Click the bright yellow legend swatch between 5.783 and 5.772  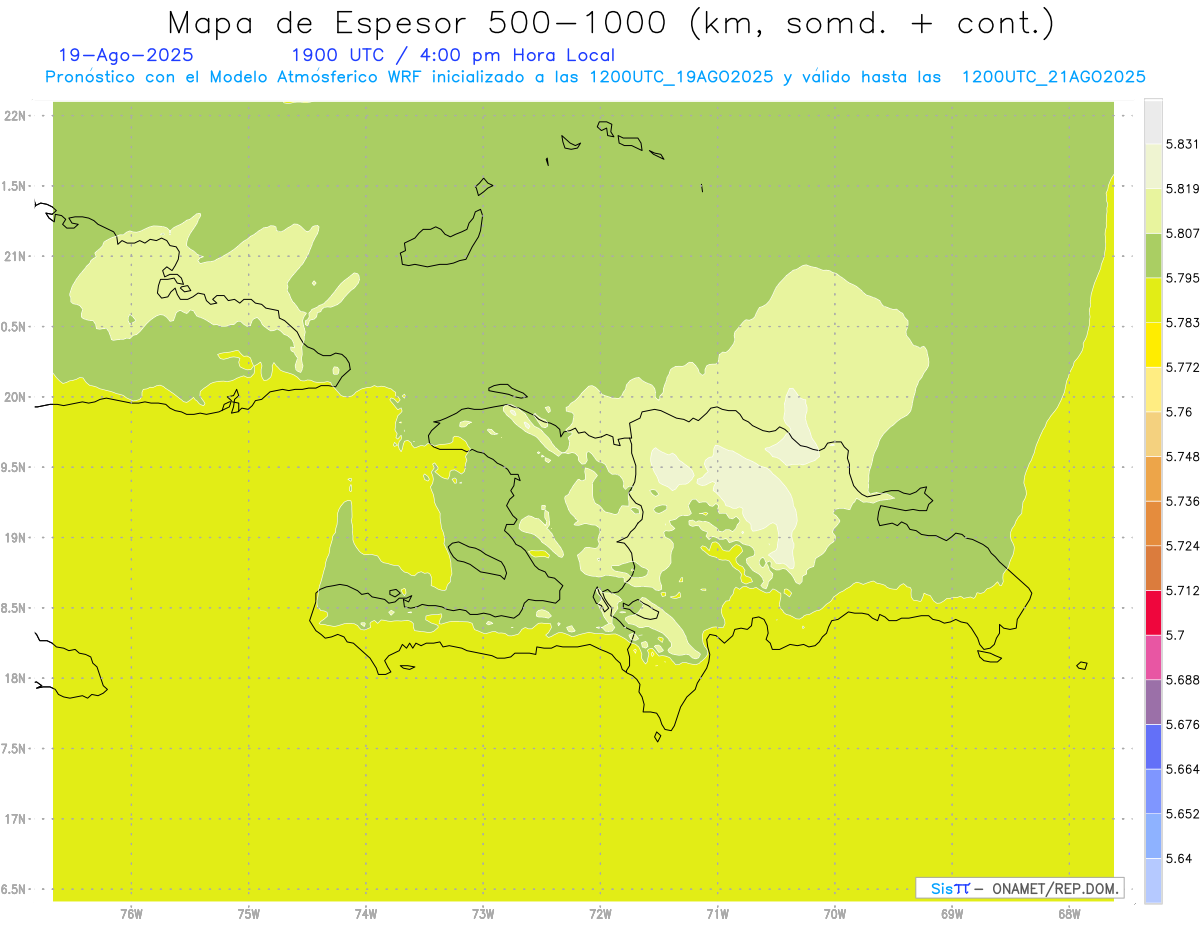(1153, 344)
